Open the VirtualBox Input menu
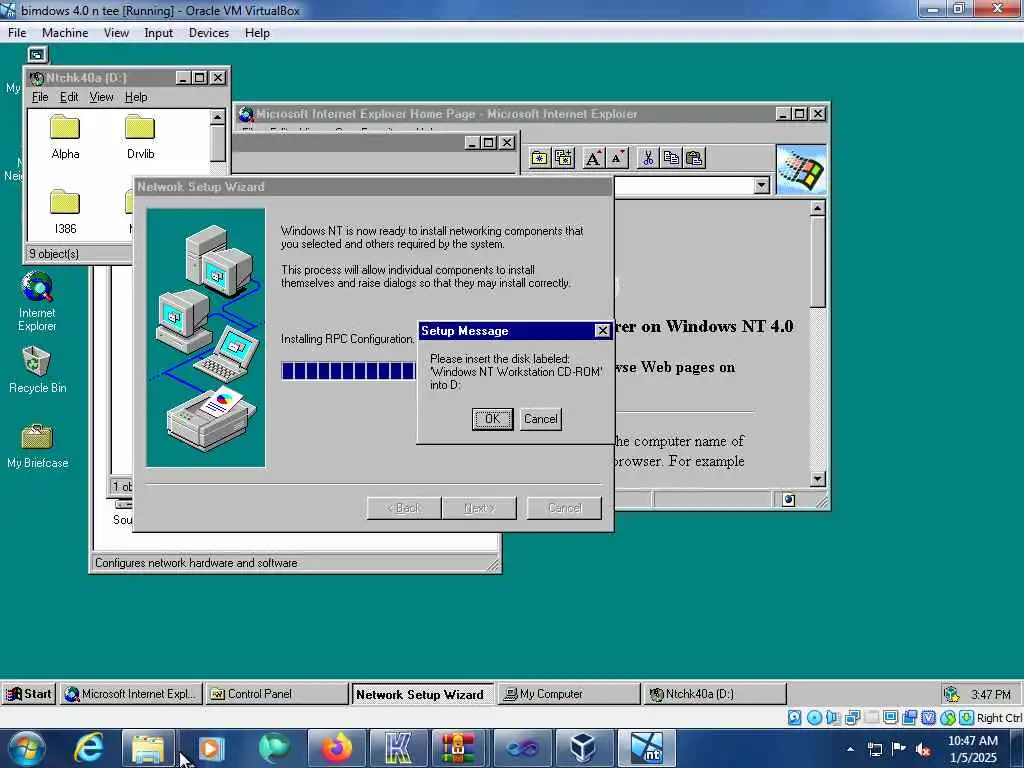The height and width of the screenshot is (768, 1024). coord(158,33)
